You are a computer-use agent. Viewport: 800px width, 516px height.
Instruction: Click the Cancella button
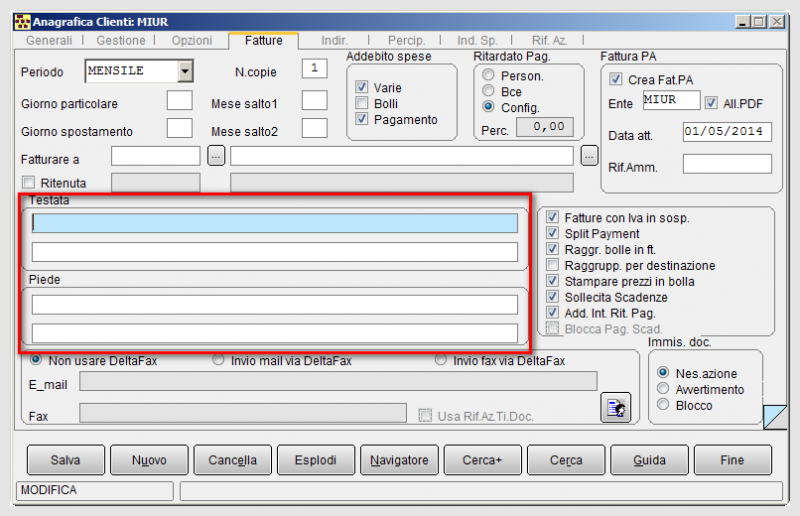click(233, 460)
